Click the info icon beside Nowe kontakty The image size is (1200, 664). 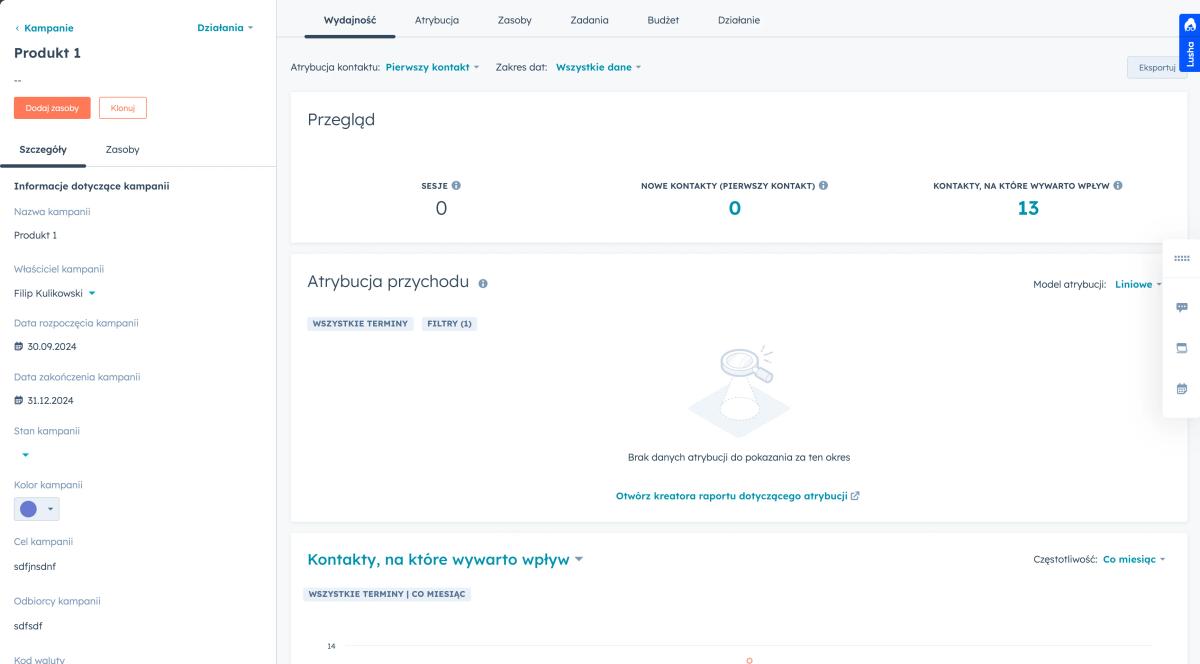click(823, 186)
